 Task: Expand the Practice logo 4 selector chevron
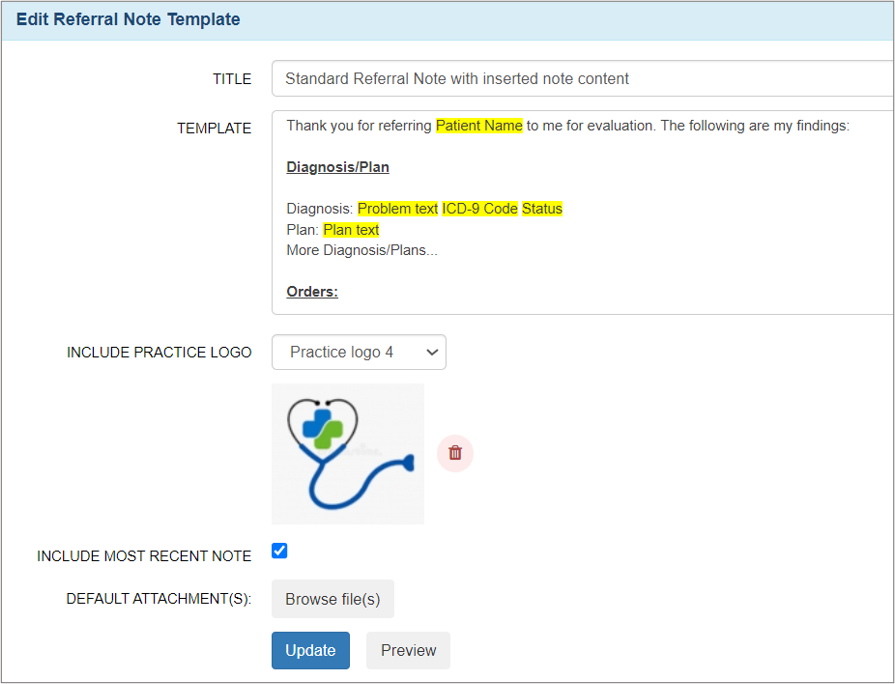tap(432, 352)
